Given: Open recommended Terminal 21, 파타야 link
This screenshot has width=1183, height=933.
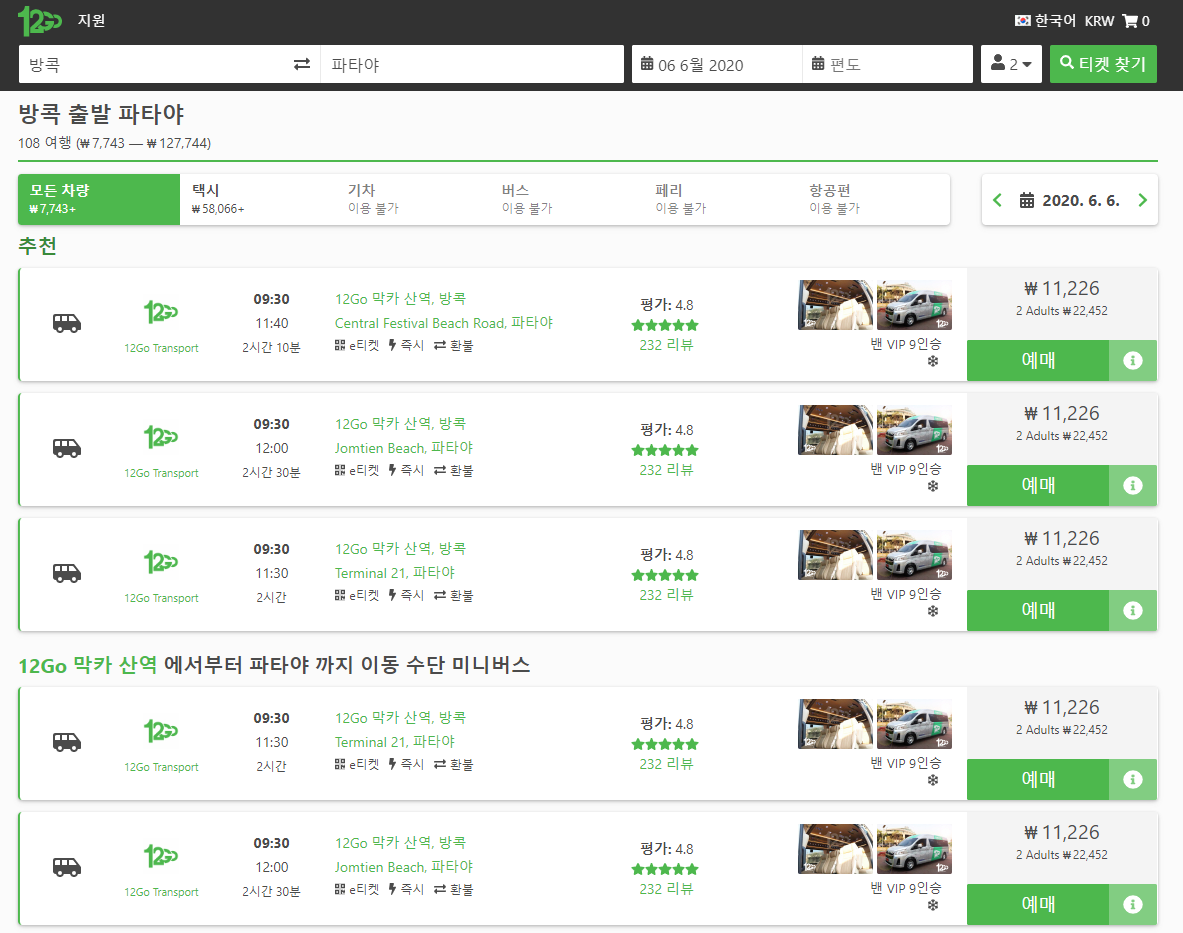Looking at the screenshot, I should [395, 573].
